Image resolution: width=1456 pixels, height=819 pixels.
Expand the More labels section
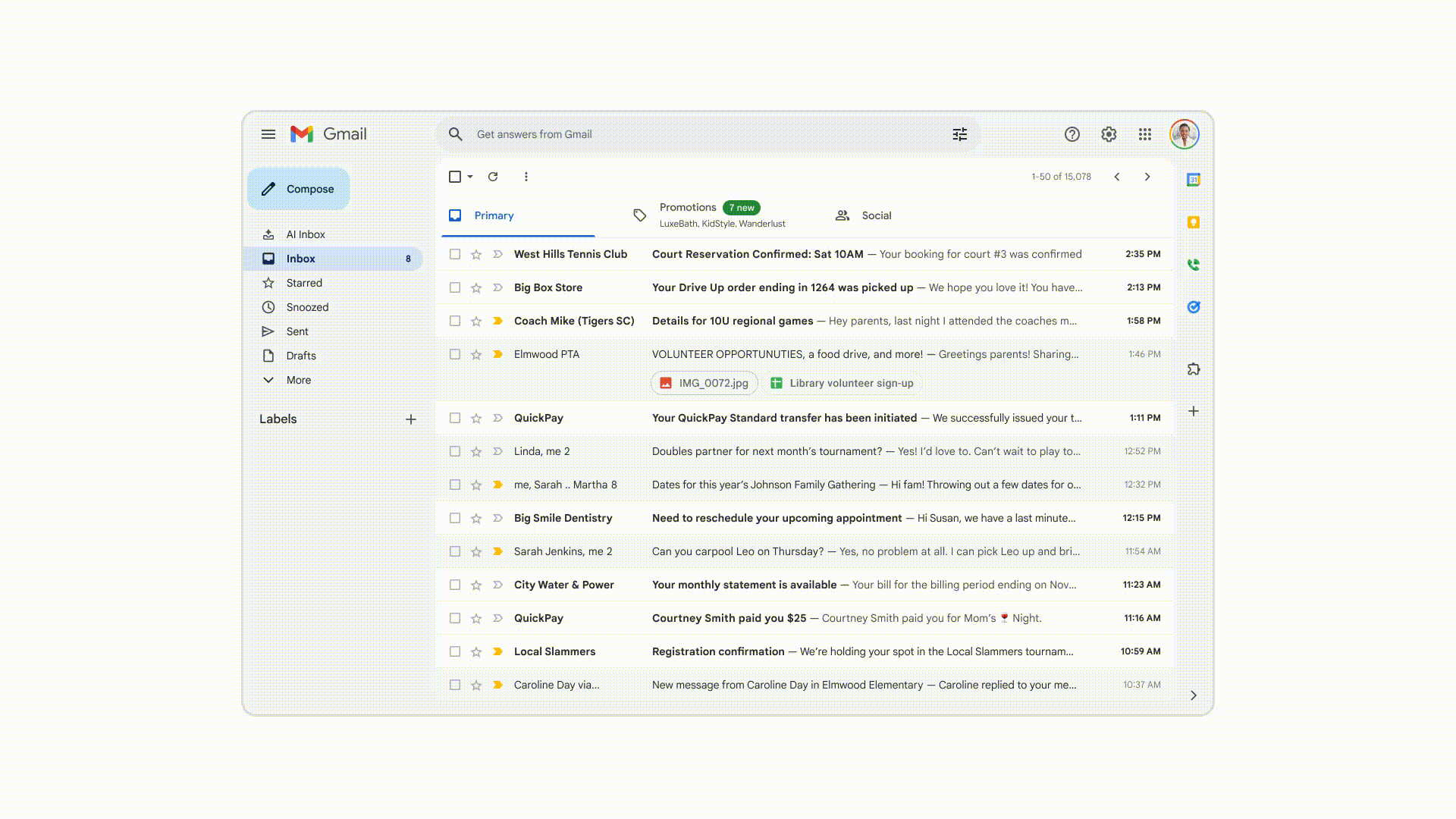[x=298, y=380]
